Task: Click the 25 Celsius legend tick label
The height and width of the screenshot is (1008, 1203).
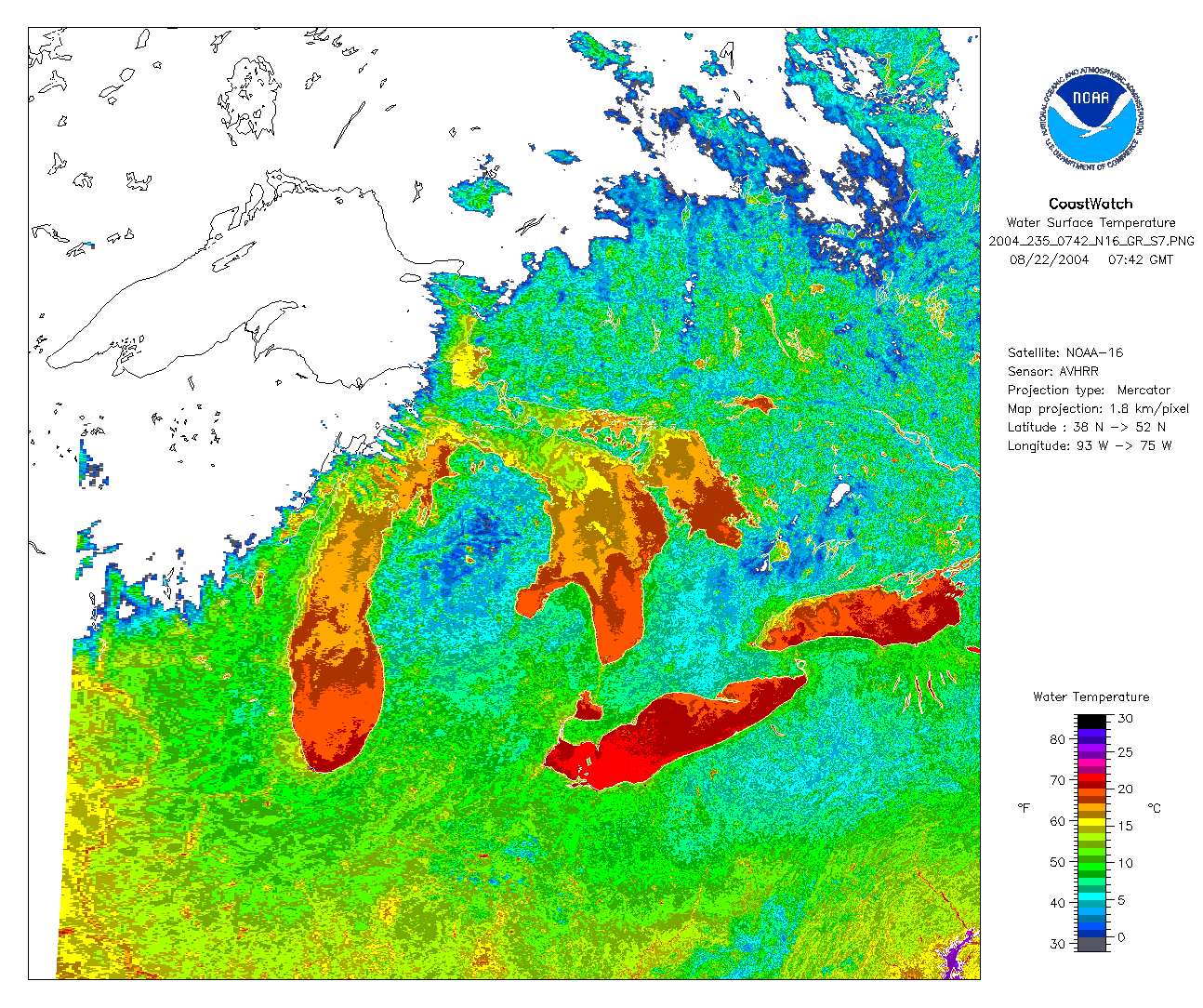Action: click(1125, 752)
